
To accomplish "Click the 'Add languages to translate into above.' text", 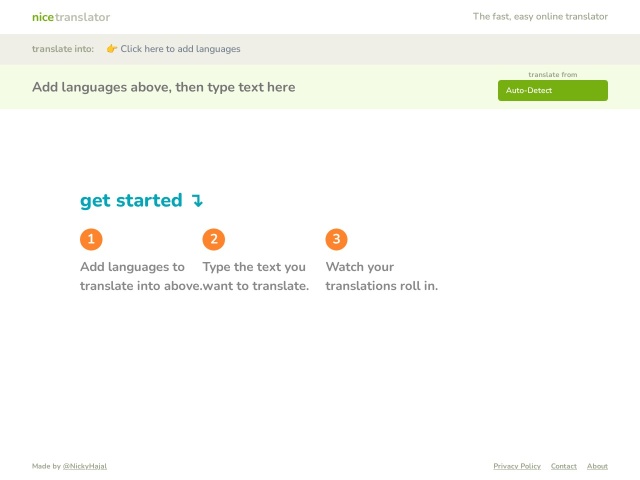I will coord(141,276).
